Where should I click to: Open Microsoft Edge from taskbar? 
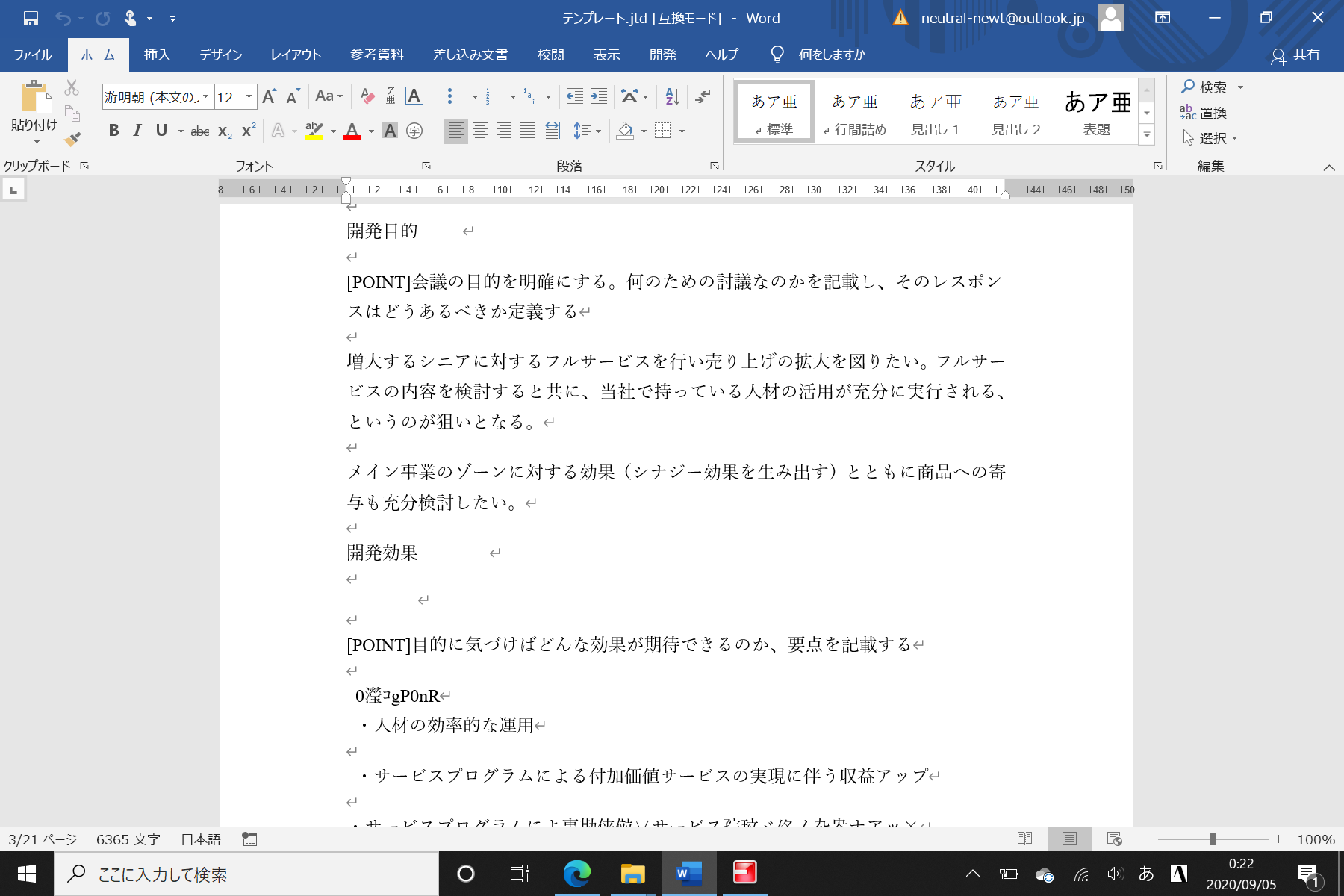(576, 874)
